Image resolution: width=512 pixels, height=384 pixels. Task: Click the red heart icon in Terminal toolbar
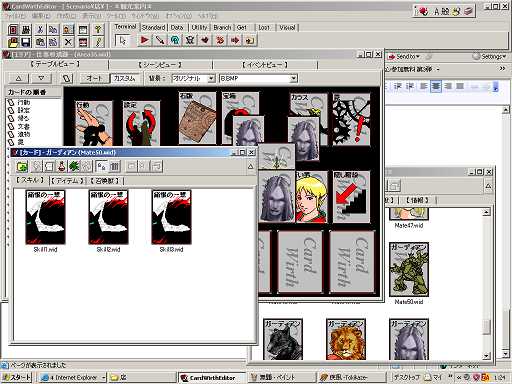[x=205, y=40]
